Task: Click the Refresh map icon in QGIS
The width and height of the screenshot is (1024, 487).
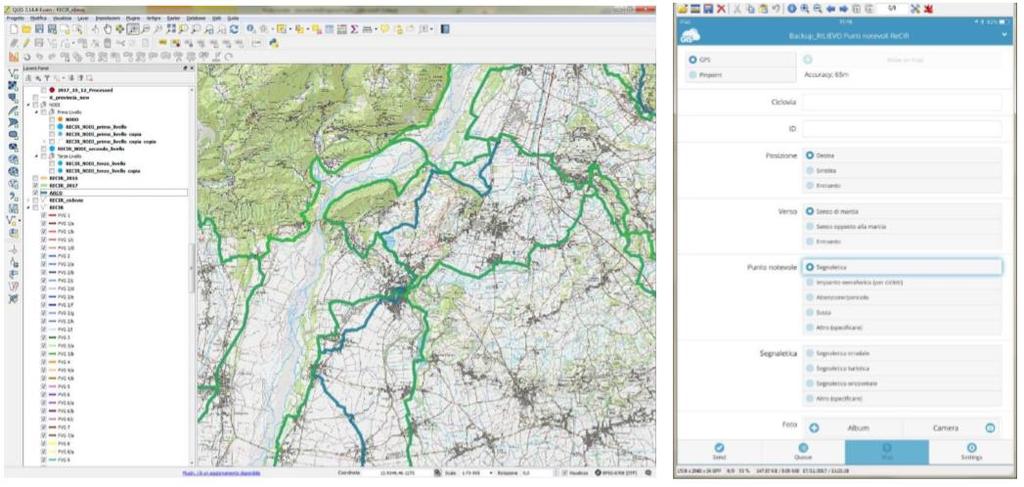Action: click(233, 29)
